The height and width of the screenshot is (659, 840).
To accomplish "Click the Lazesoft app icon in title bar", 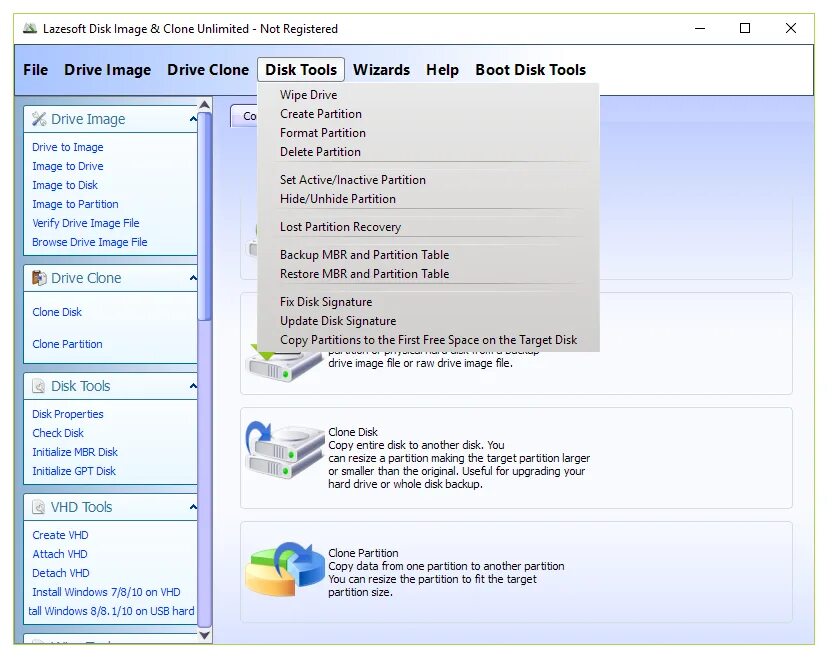I will [x=30, y=28].
